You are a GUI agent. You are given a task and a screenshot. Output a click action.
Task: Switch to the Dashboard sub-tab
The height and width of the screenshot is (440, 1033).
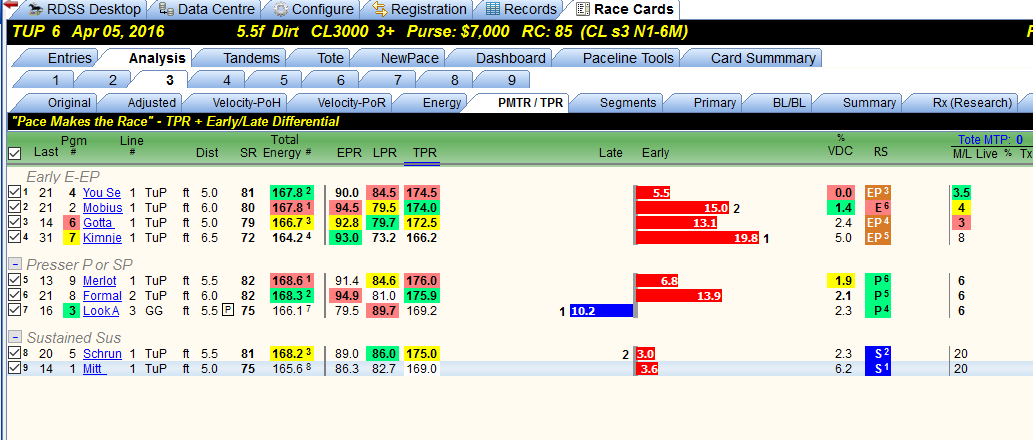501,58
